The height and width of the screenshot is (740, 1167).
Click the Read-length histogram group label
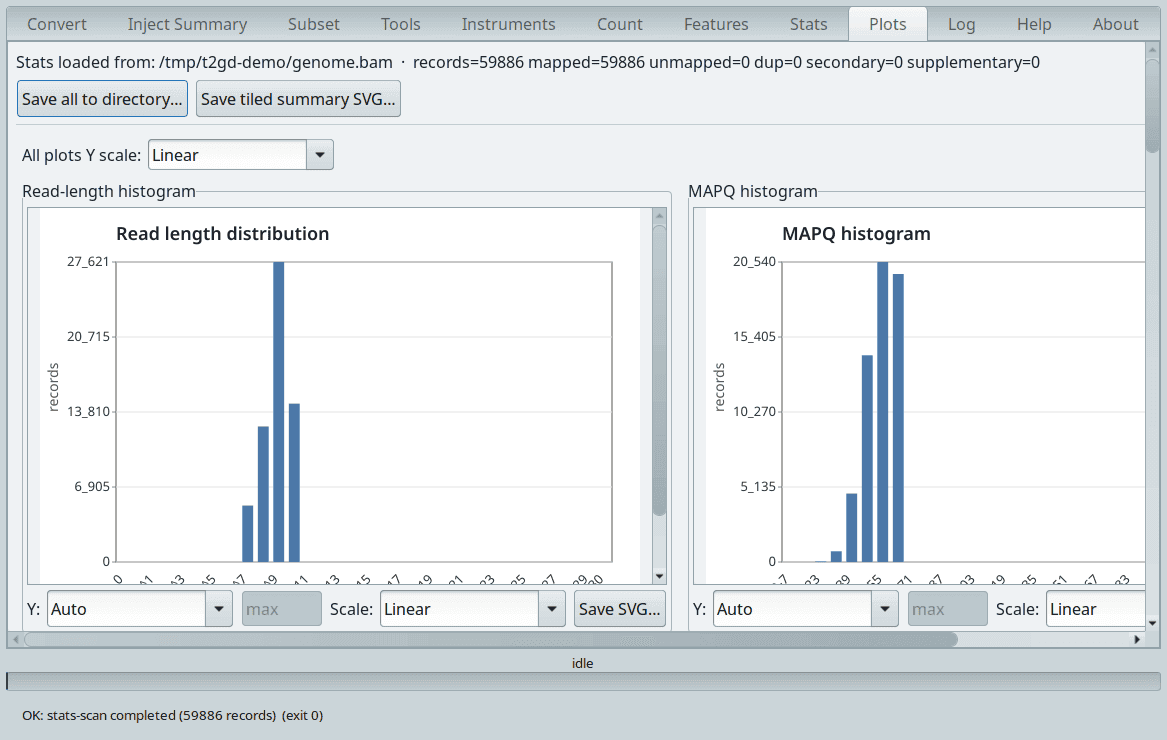(109, 191)
